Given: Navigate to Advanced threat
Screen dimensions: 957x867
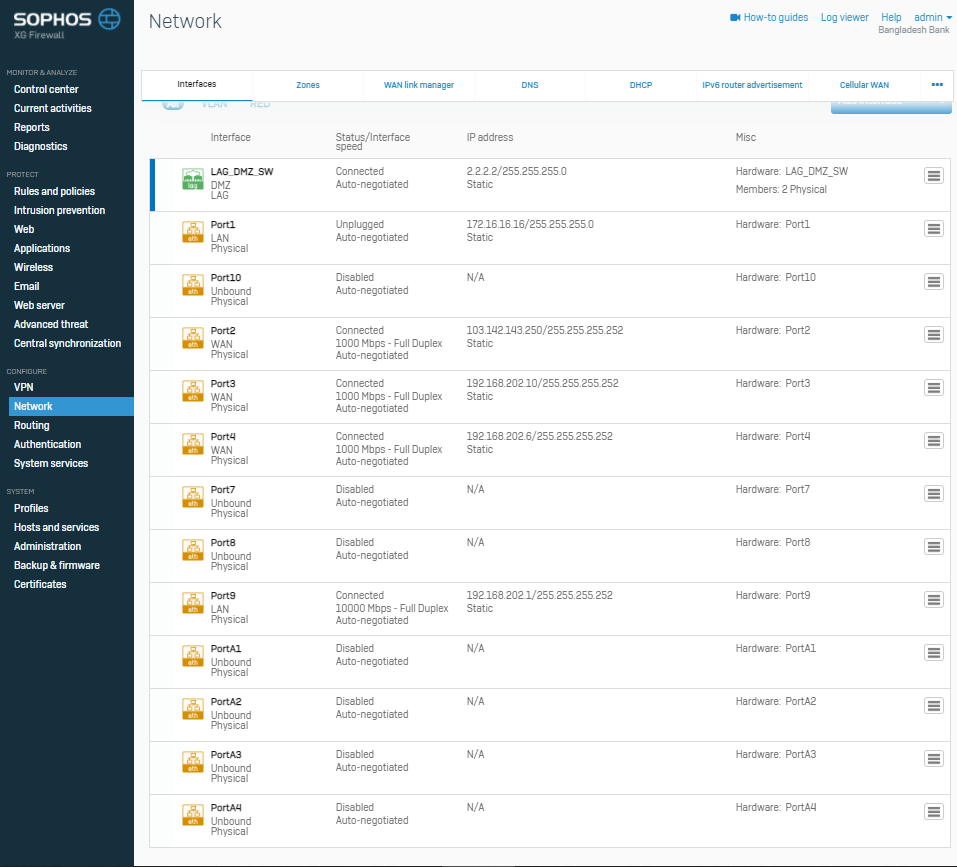Looking at the screenshot, I should [x=51, y=324].
